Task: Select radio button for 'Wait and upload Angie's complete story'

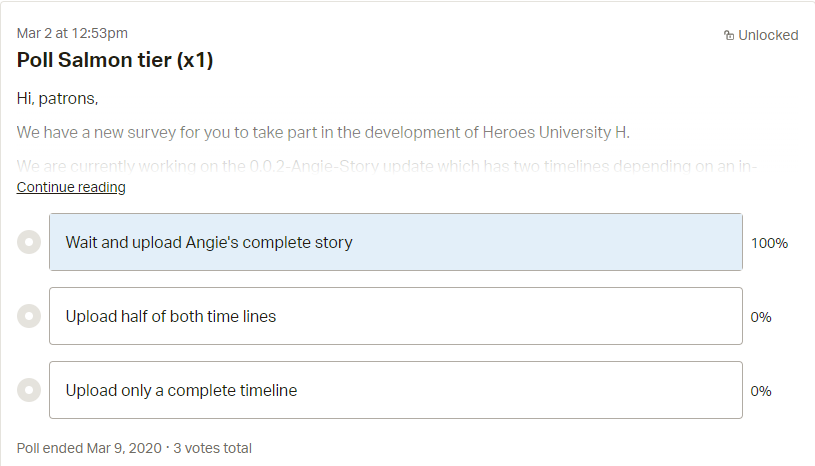Action: 29,242
